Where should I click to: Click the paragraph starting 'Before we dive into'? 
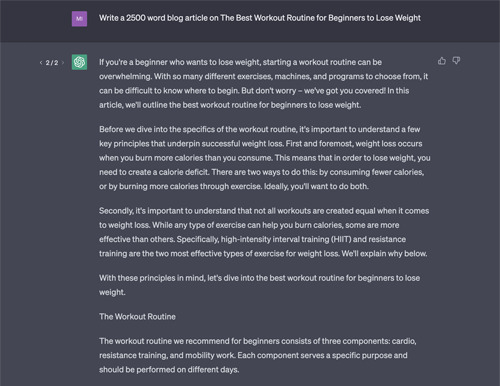pos(265,158)
